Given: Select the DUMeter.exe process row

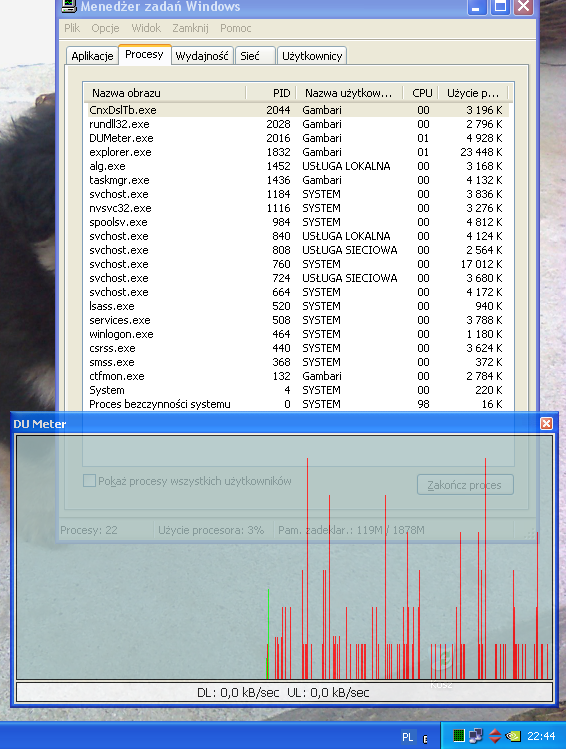Looking at the screenshot, I should 297,138.
